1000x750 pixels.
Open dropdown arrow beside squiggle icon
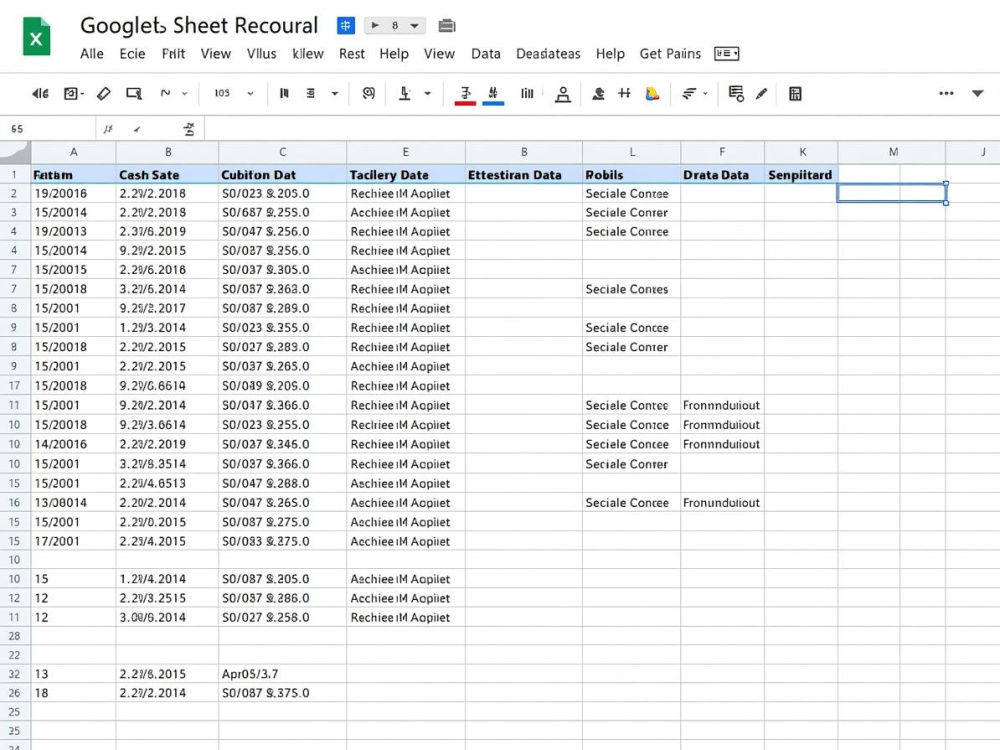point(185,94)
